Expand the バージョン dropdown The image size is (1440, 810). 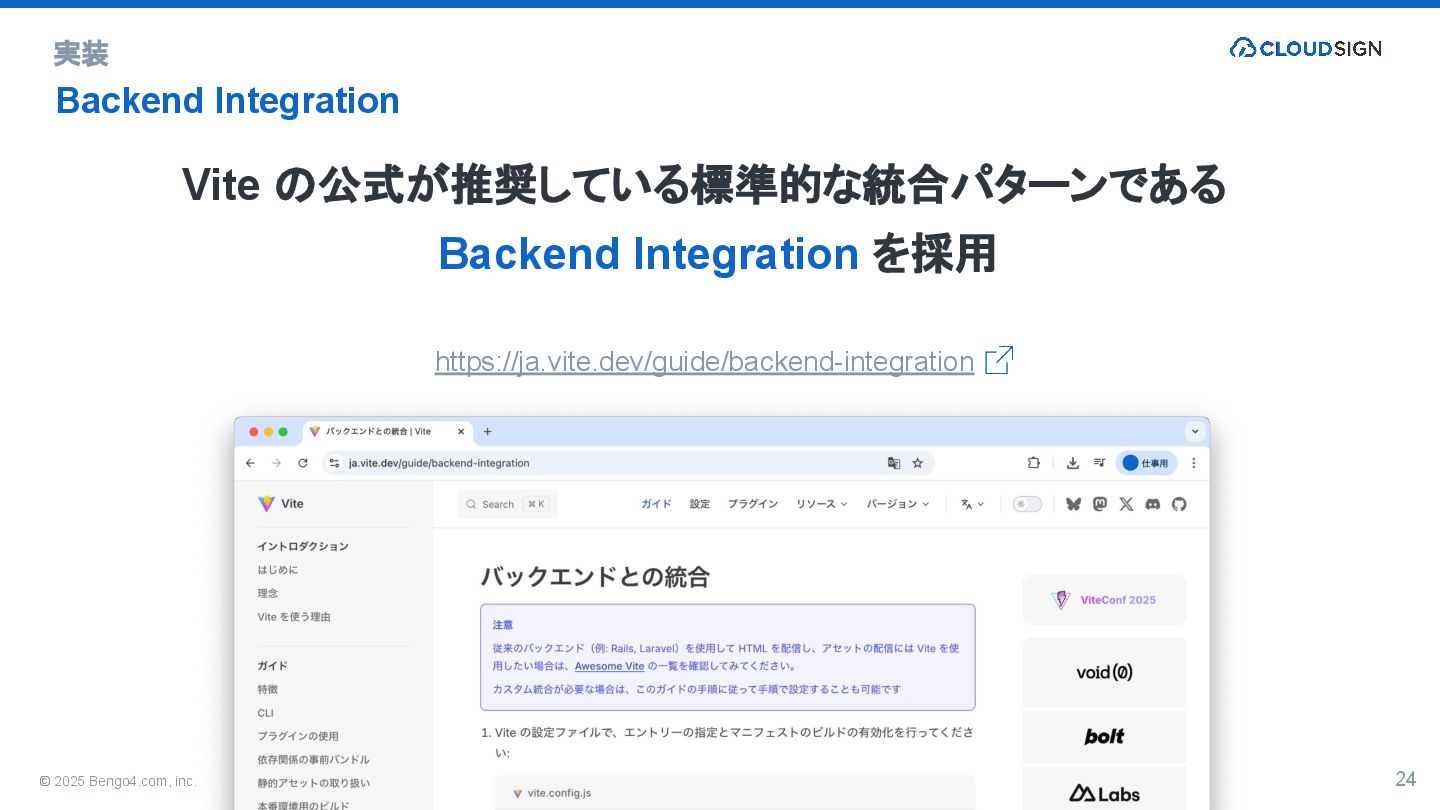pyautogui.click(x=897, y=504)
